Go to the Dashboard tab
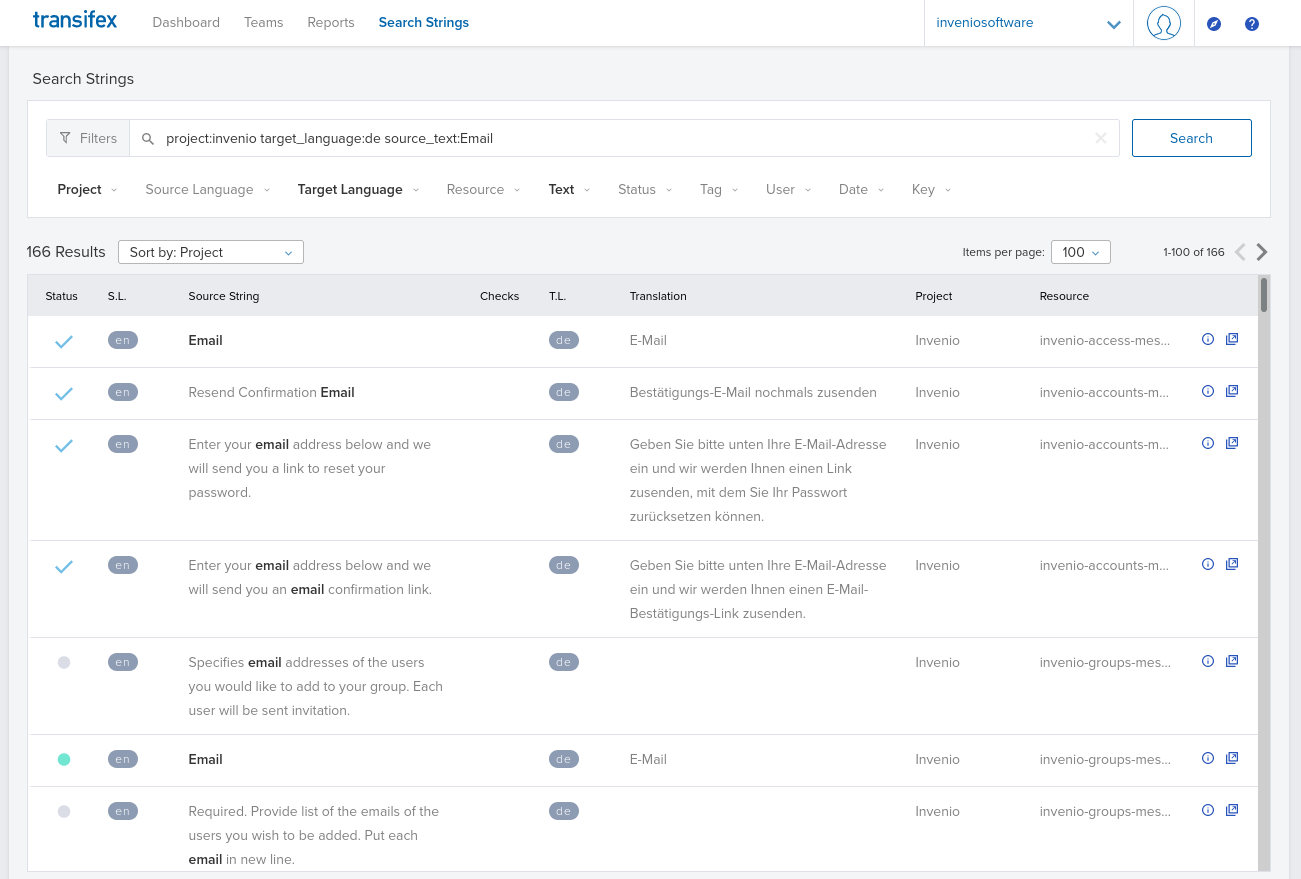The image size is (1301, 879). [x=186, y=22]
